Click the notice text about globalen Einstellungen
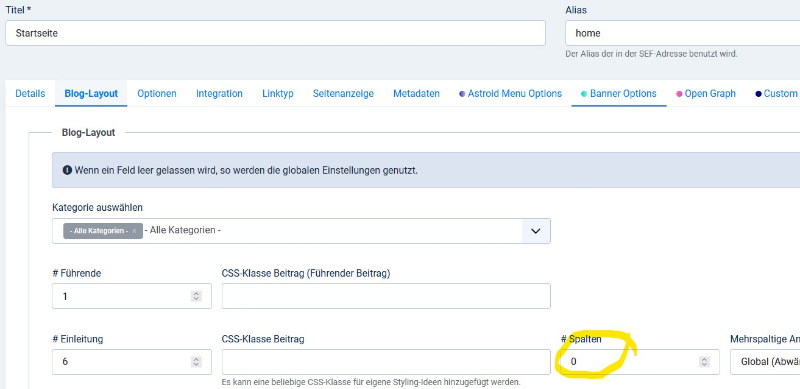Image resolution: width=800 pixels, height=389 pixels. click(246, 170)
